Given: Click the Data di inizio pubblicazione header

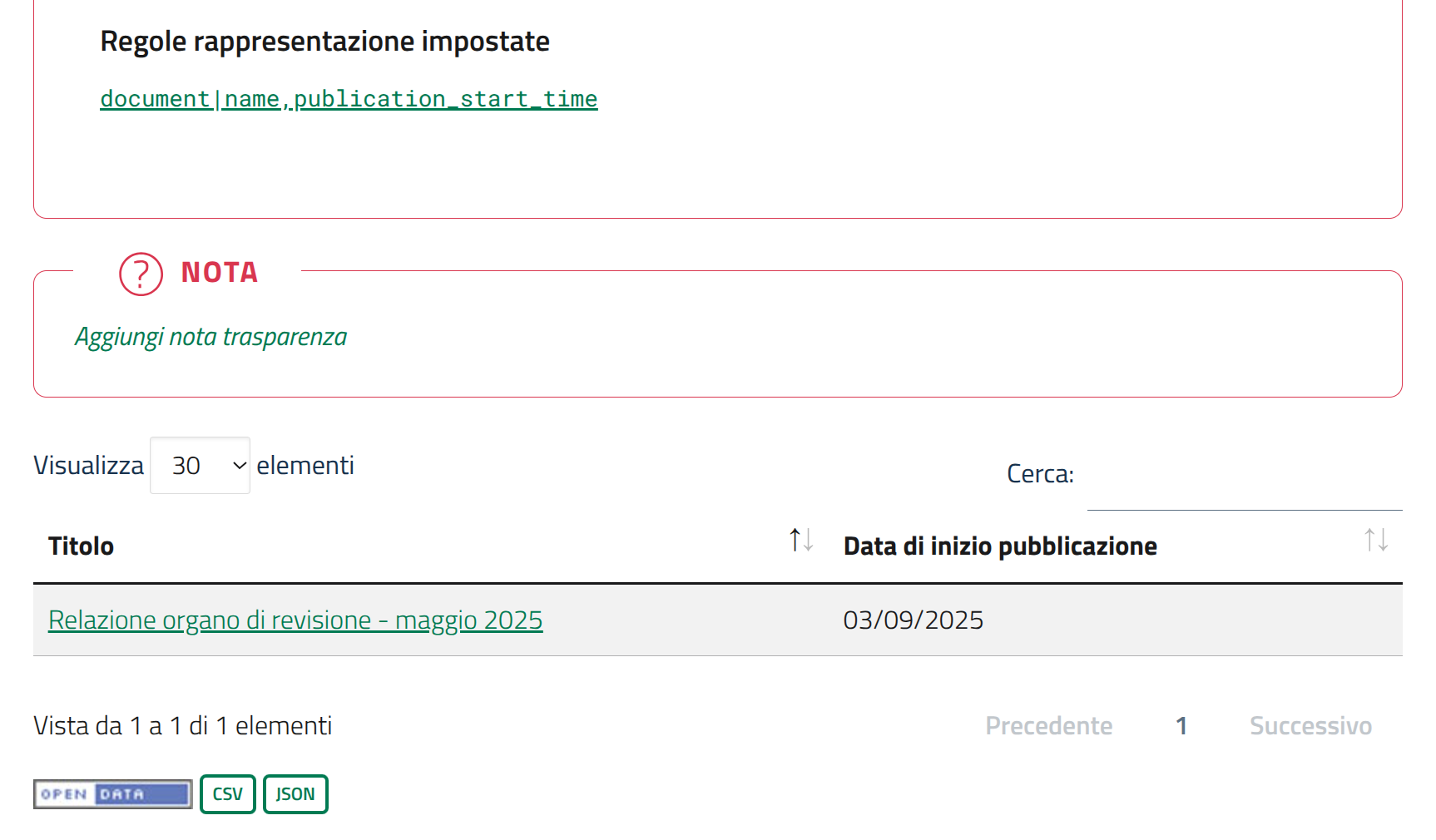Looking at the screenshot, I should point(1000,546).
